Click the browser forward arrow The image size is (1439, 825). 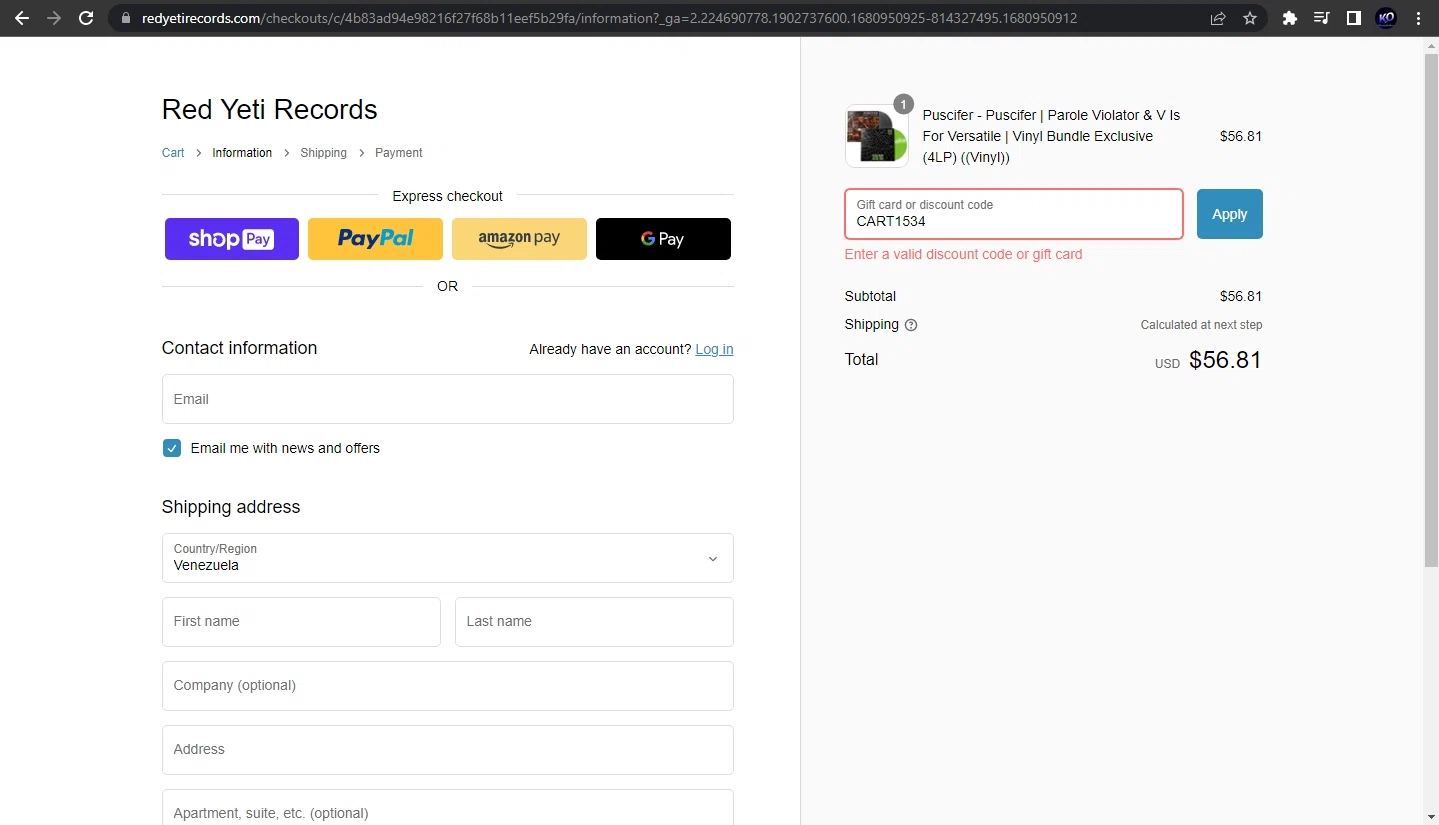click(x=54, y=18)
